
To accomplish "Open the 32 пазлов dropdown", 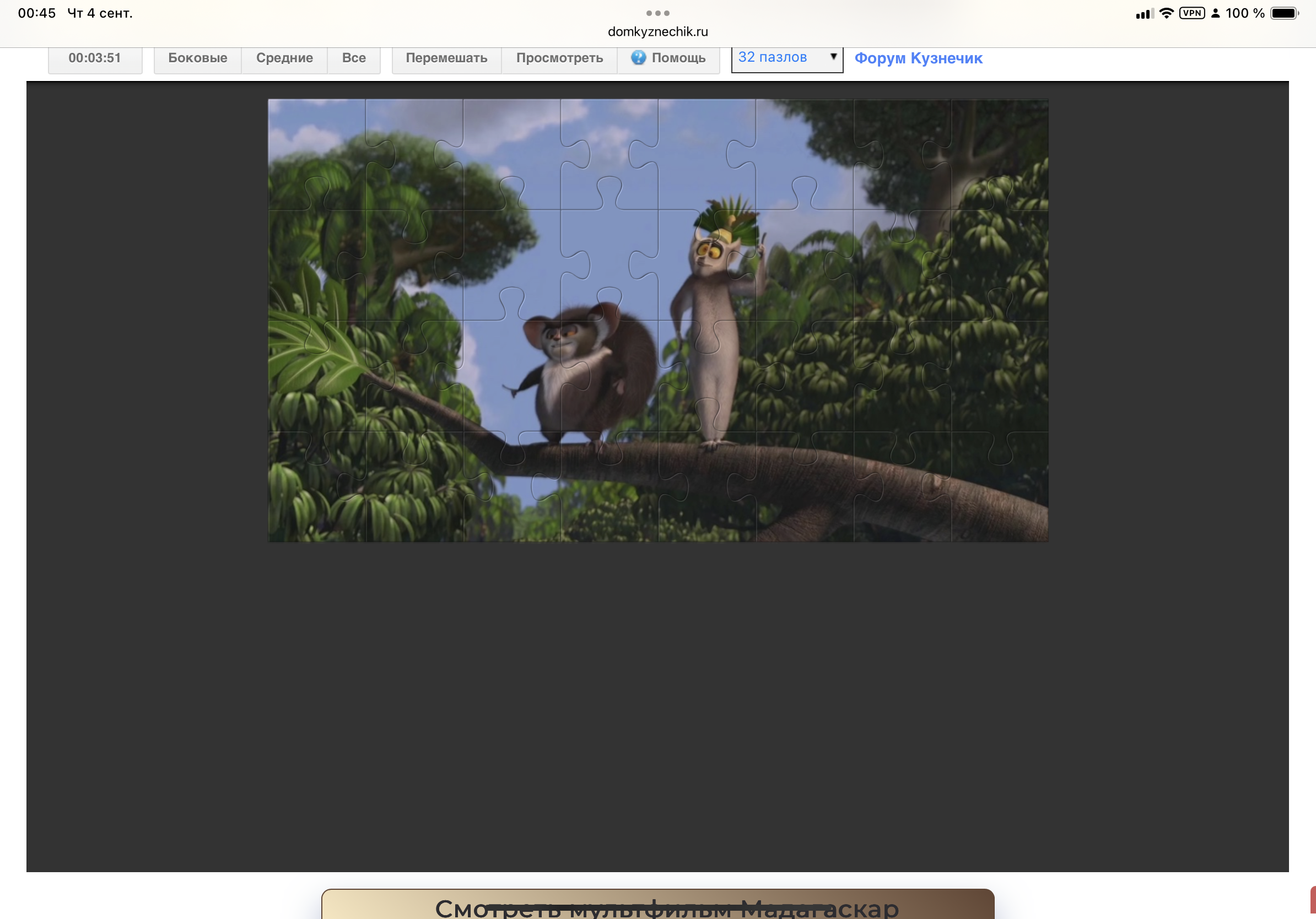I will (x=787, y=58).
